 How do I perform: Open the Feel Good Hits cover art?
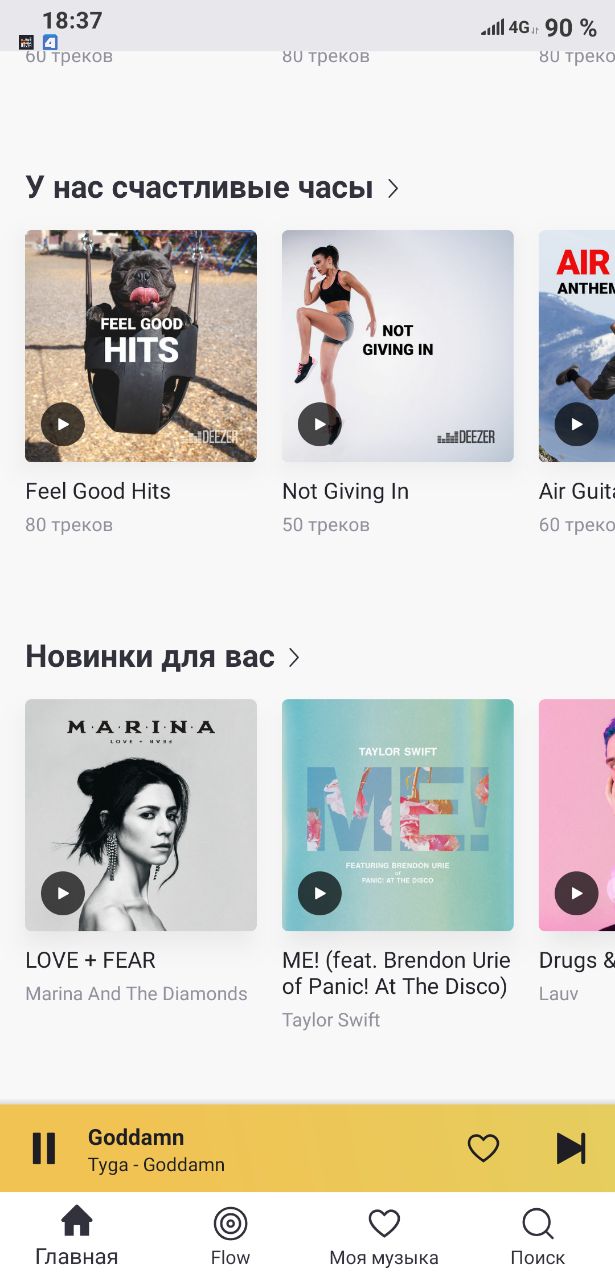(141, 346)
